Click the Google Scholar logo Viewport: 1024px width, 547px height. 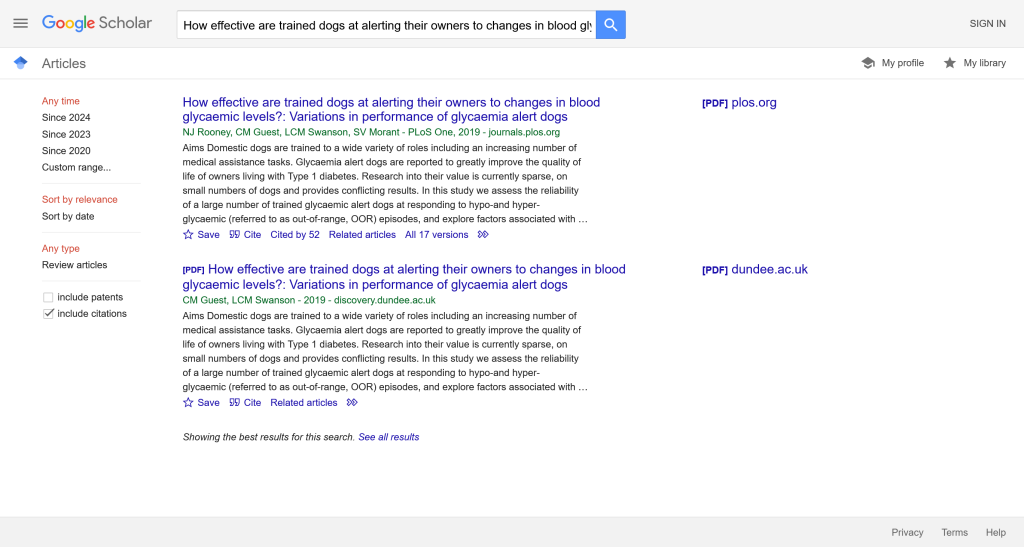(97, 23)
